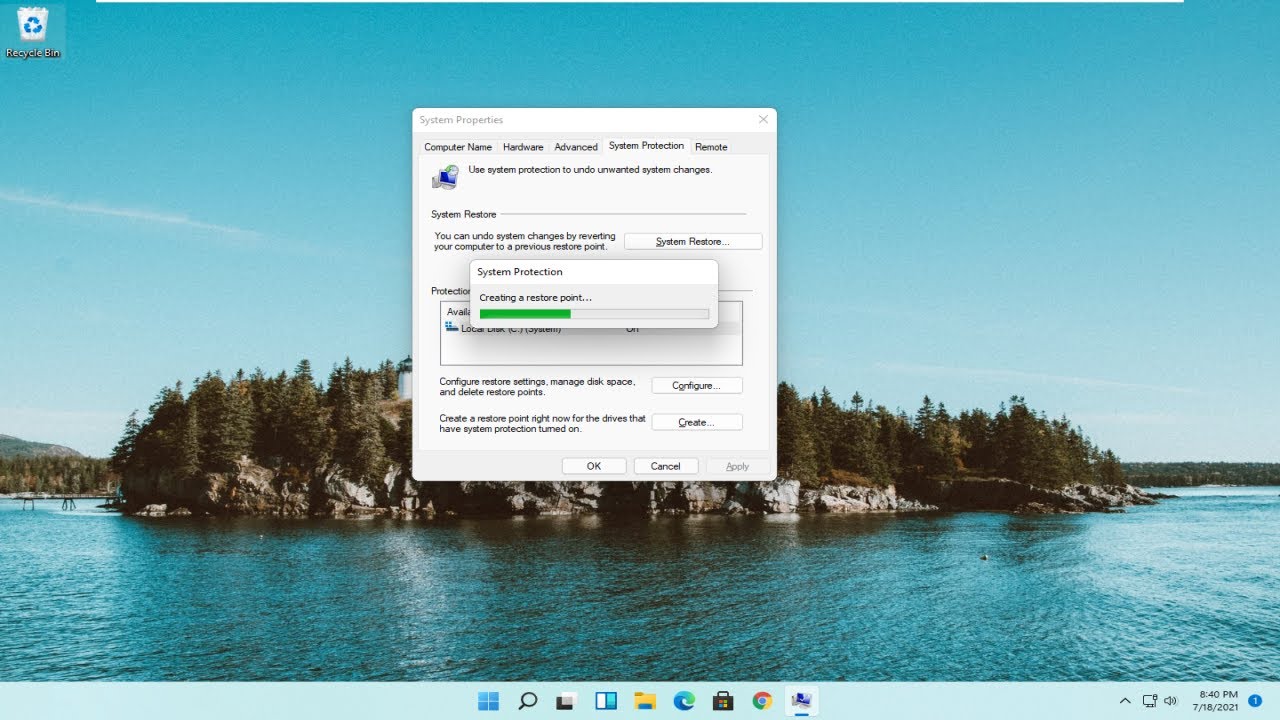Click the System Protection dialog title

click(520, 272)
